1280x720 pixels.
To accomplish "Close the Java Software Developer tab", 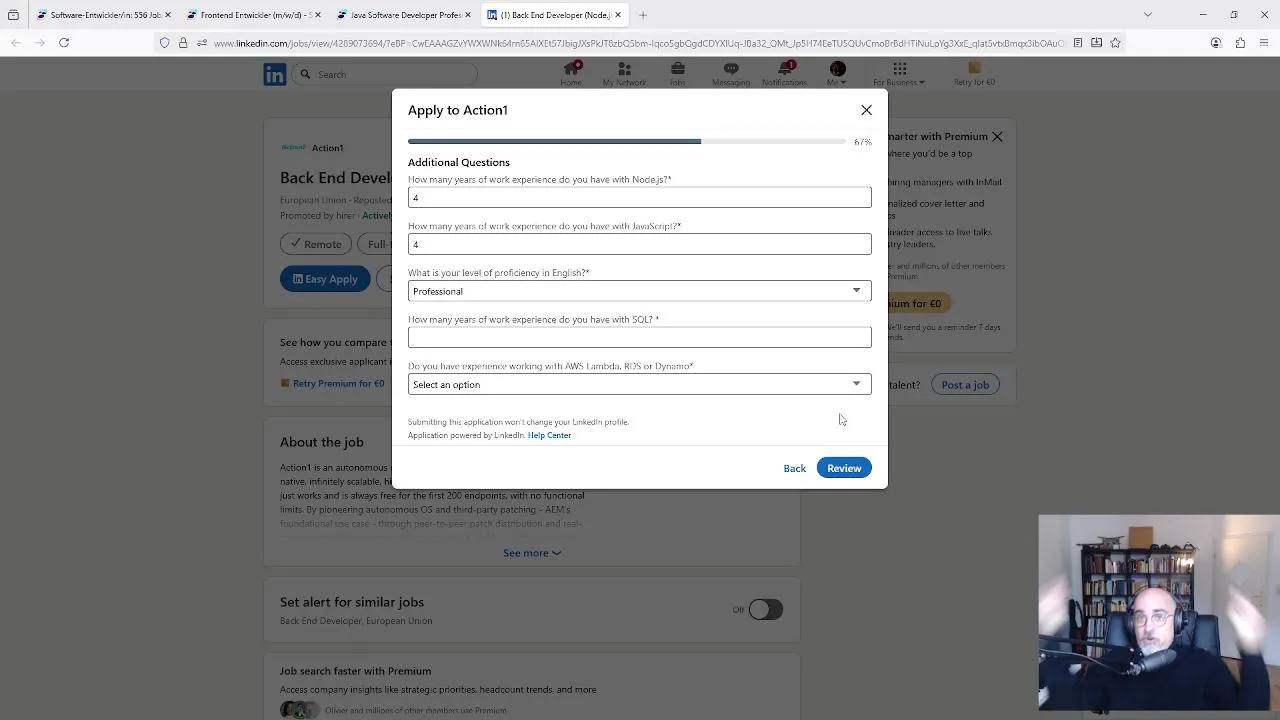I will [468, 15].
